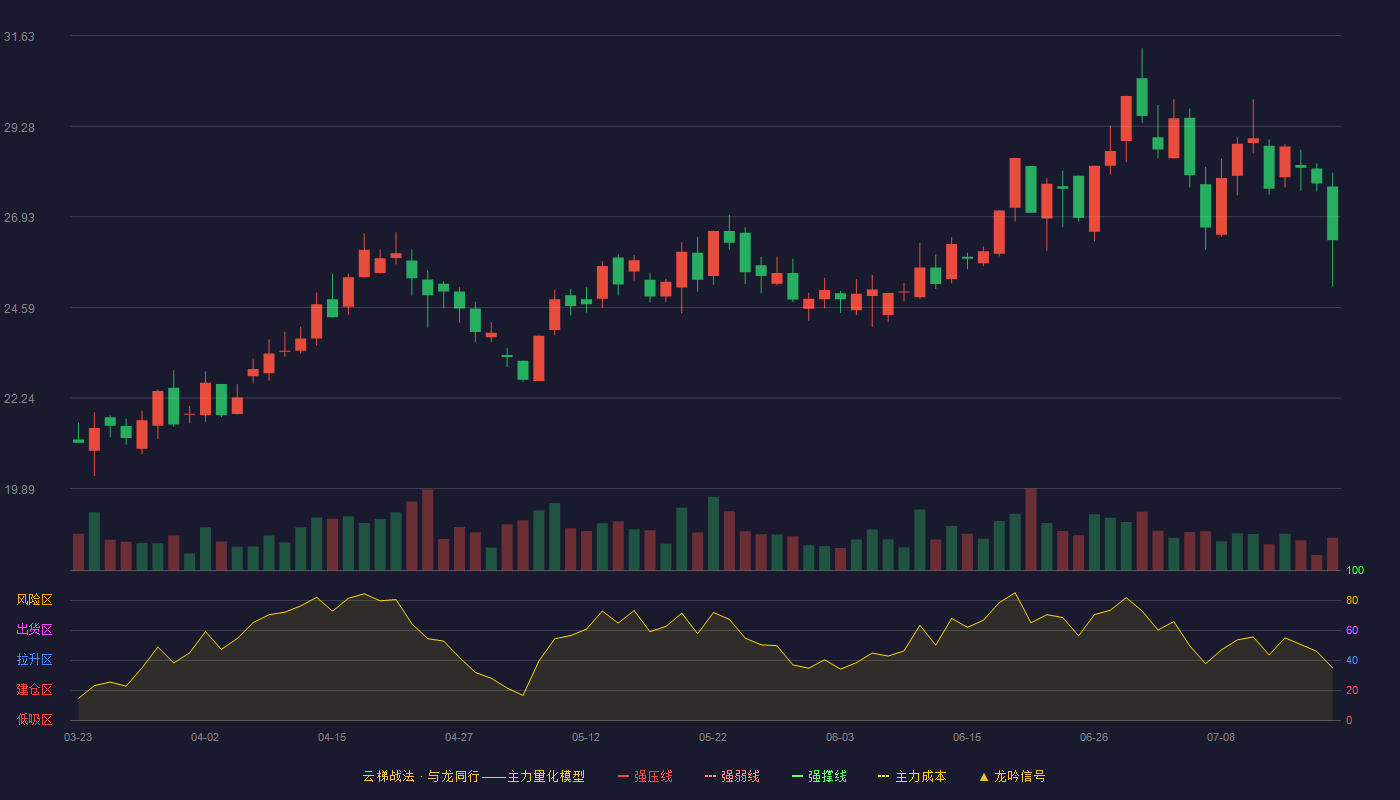Click the 07-08 date axis label
This screenshot has height=800, width=1400.
1221,737
